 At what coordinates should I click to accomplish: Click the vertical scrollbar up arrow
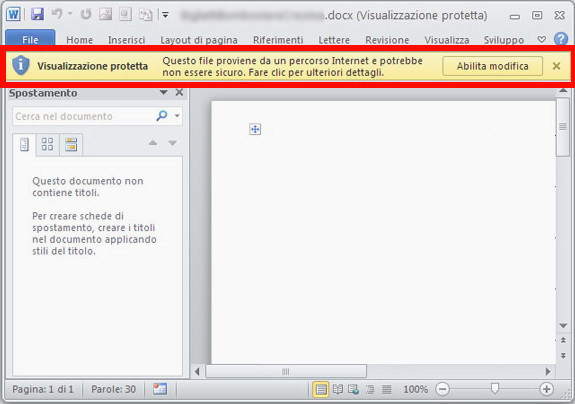click(563, 91)
